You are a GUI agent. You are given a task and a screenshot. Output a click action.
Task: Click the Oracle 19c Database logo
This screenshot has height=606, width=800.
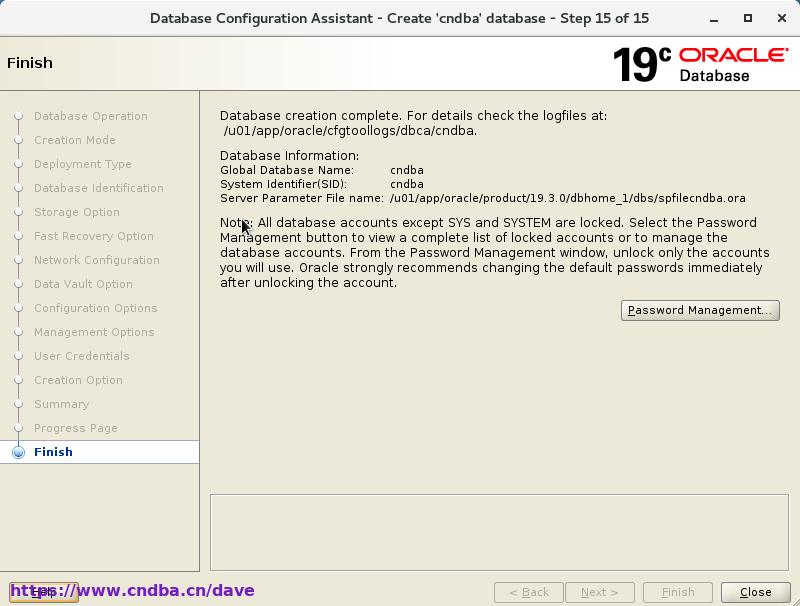click(700, 64)
